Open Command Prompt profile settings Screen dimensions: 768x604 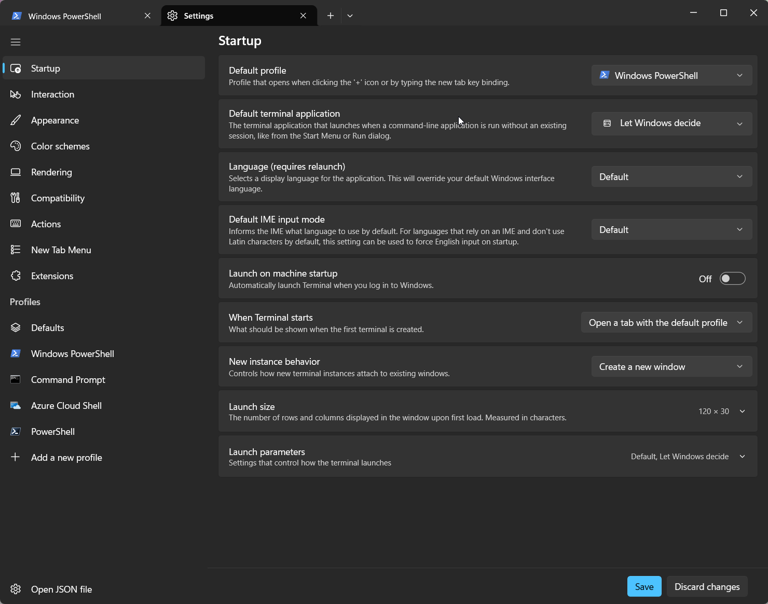point(104,380)
